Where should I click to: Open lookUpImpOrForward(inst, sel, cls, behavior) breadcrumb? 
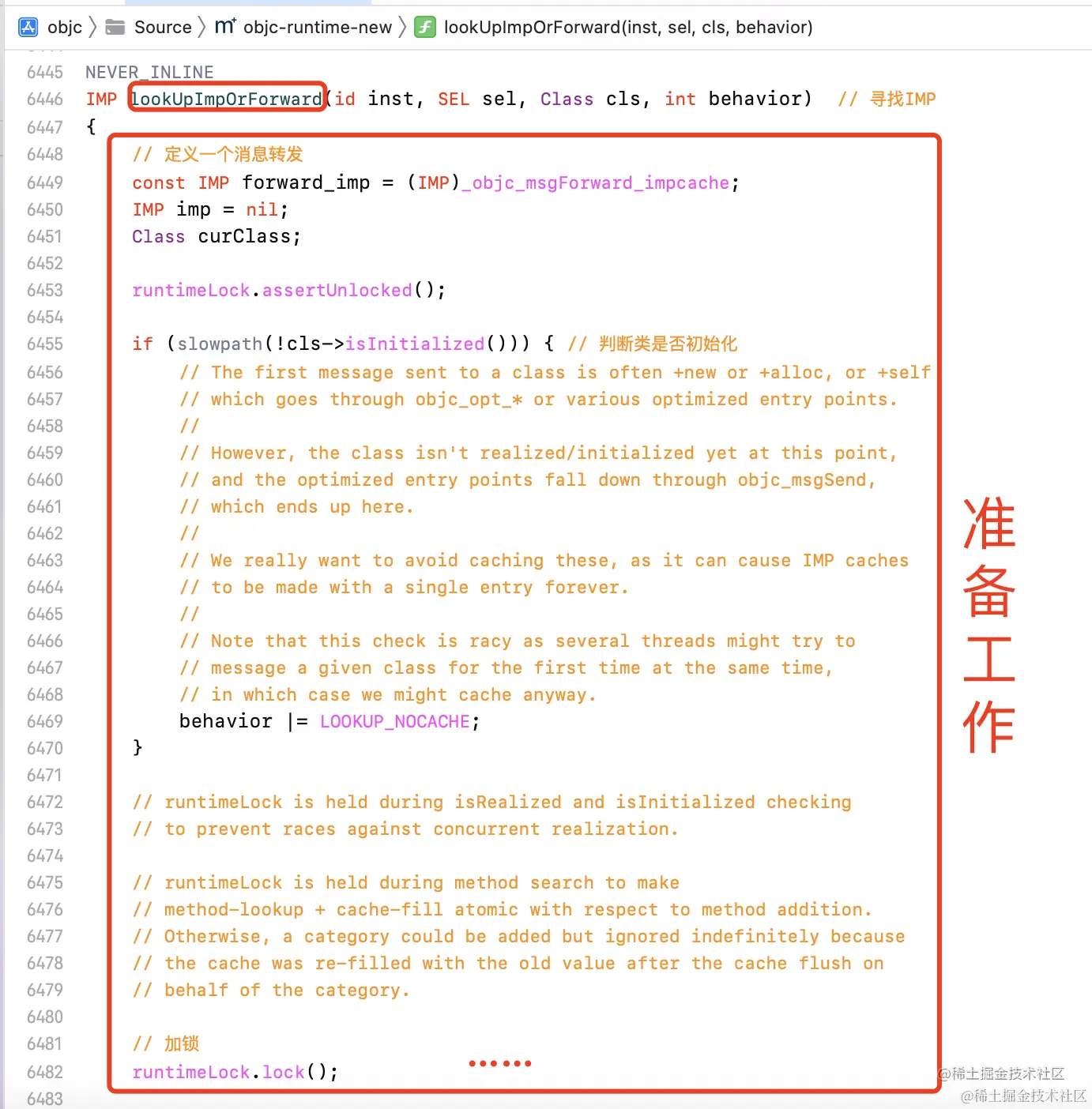click(x=628, y=27)
